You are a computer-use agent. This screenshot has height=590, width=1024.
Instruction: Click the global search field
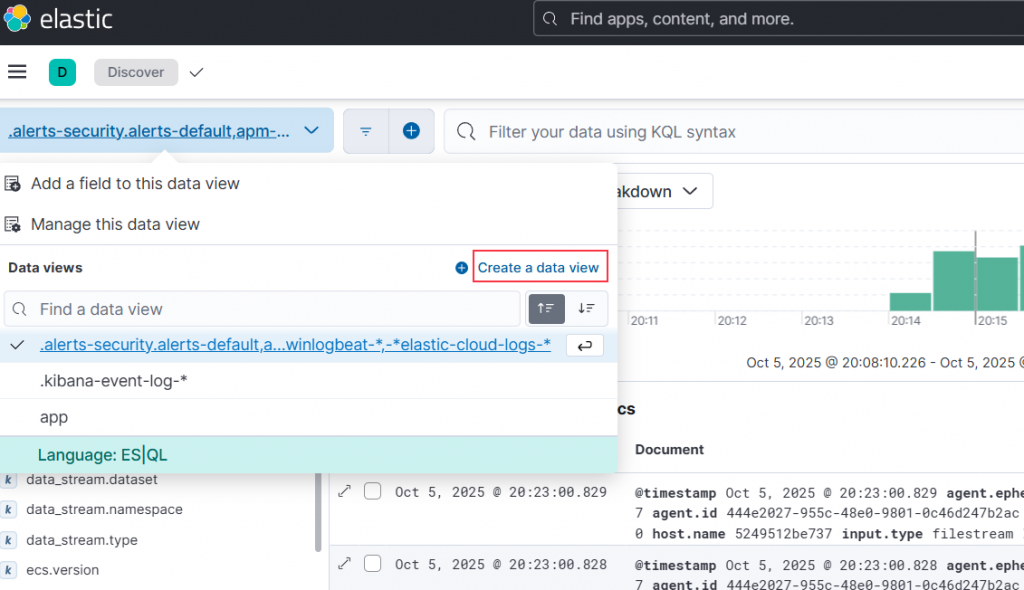click(778, 19)
